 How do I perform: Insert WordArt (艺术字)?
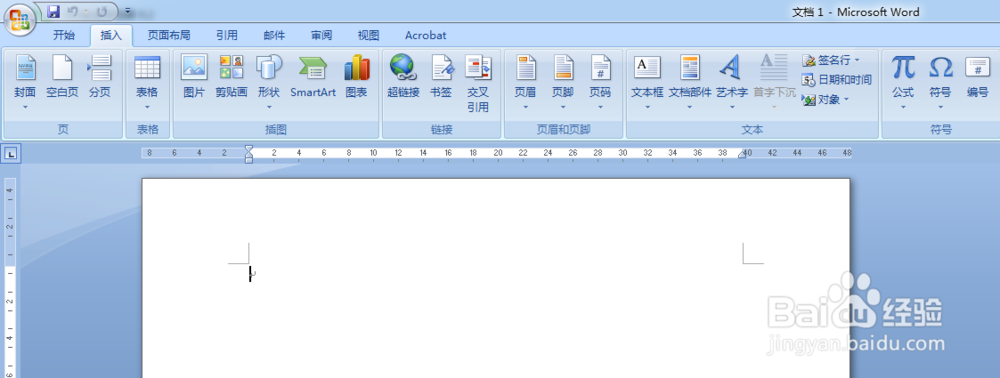pos(732,83)
